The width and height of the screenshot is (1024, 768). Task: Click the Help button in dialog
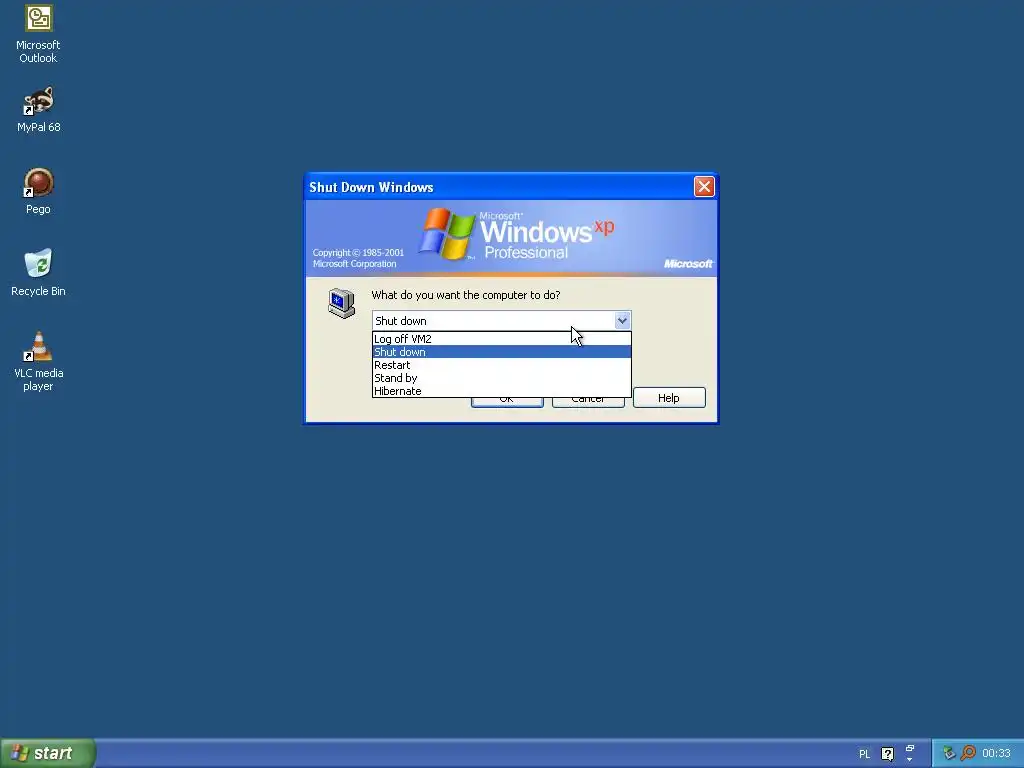669,398
